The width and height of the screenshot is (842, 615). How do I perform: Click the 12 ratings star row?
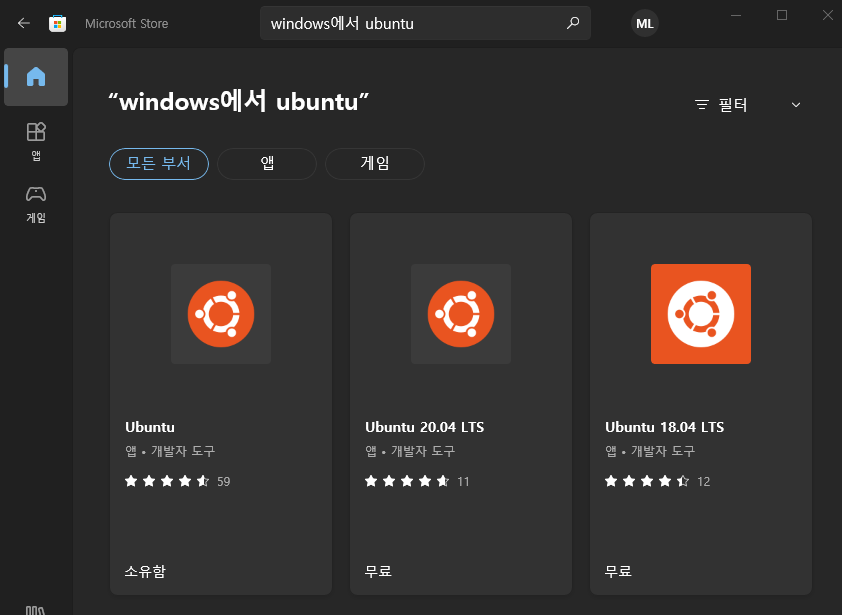tap(657, 481)
